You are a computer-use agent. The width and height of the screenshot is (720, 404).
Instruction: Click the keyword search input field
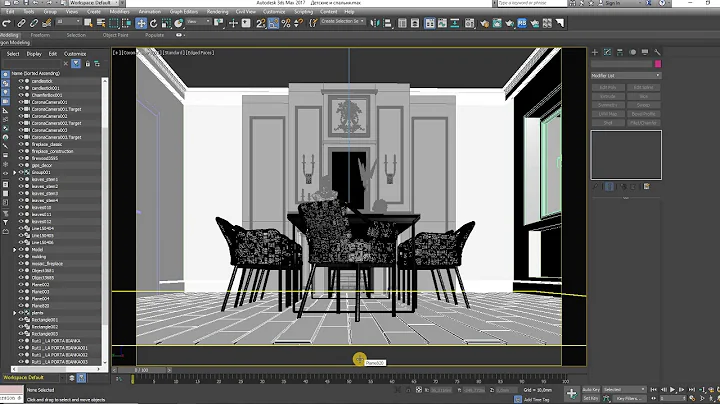click(532, 3)
